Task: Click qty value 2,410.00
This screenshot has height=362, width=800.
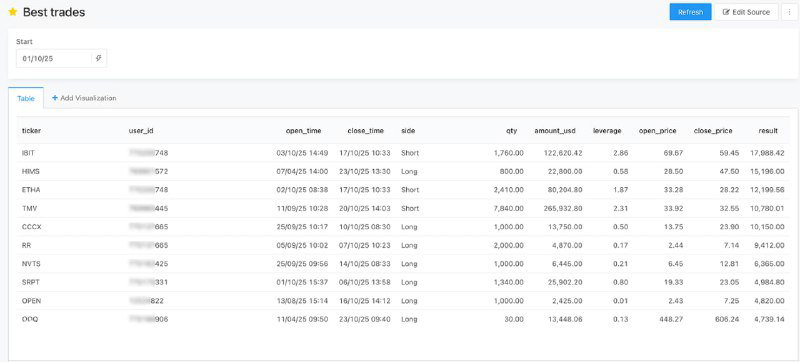Action: [x=509, y=190]
